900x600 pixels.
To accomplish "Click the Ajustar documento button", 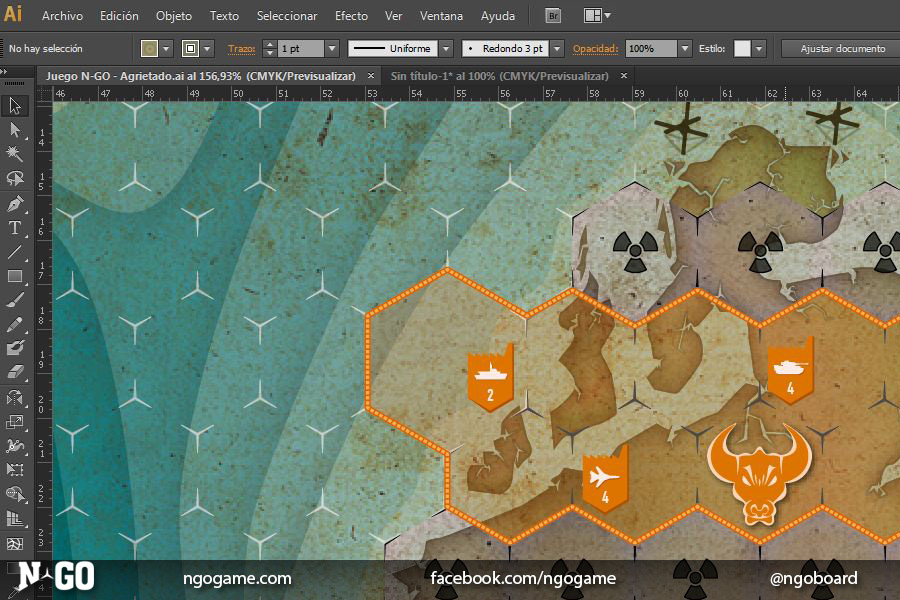I will (x=842, y=48).
